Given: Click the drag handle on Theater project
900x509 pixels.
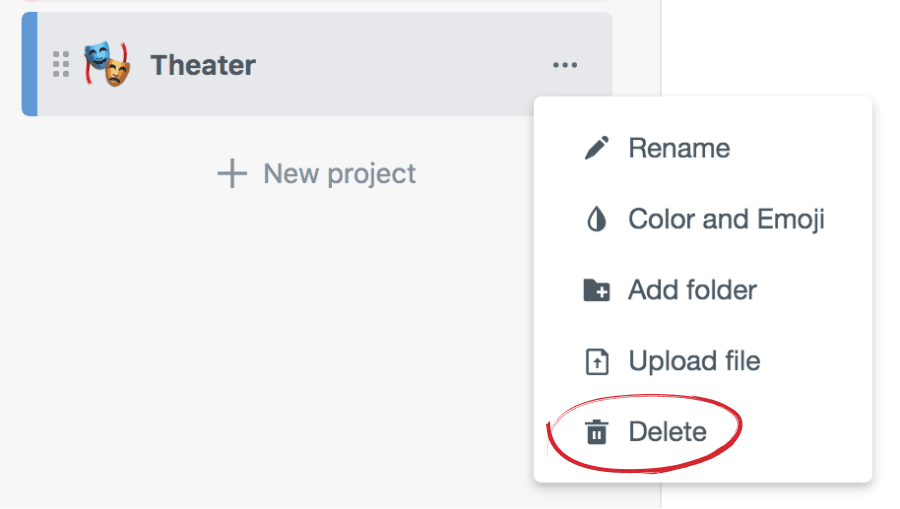Looking at the screenshot, I should (61, 65).
